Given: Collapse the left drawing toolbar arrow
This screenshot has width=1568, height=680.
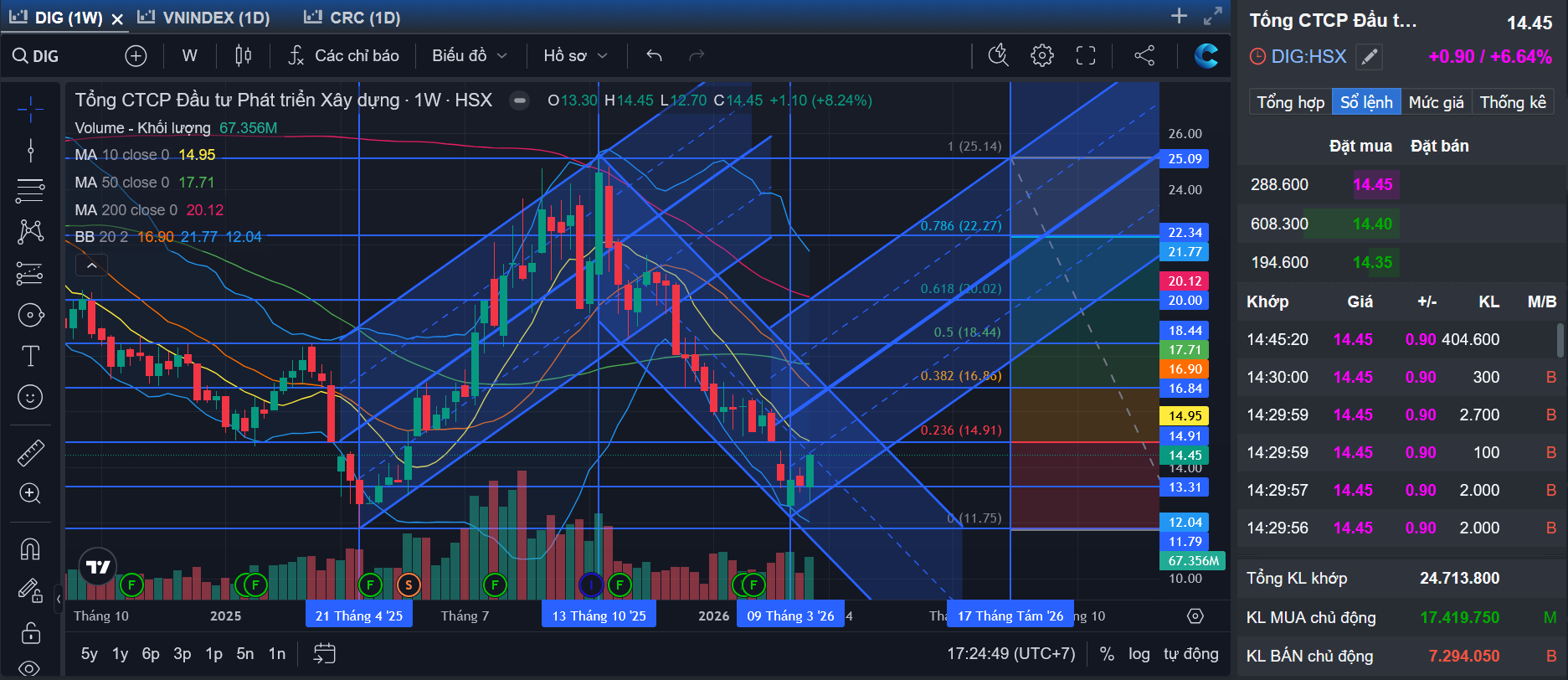Looking at the screenshot, I should (x=59, y=599).
